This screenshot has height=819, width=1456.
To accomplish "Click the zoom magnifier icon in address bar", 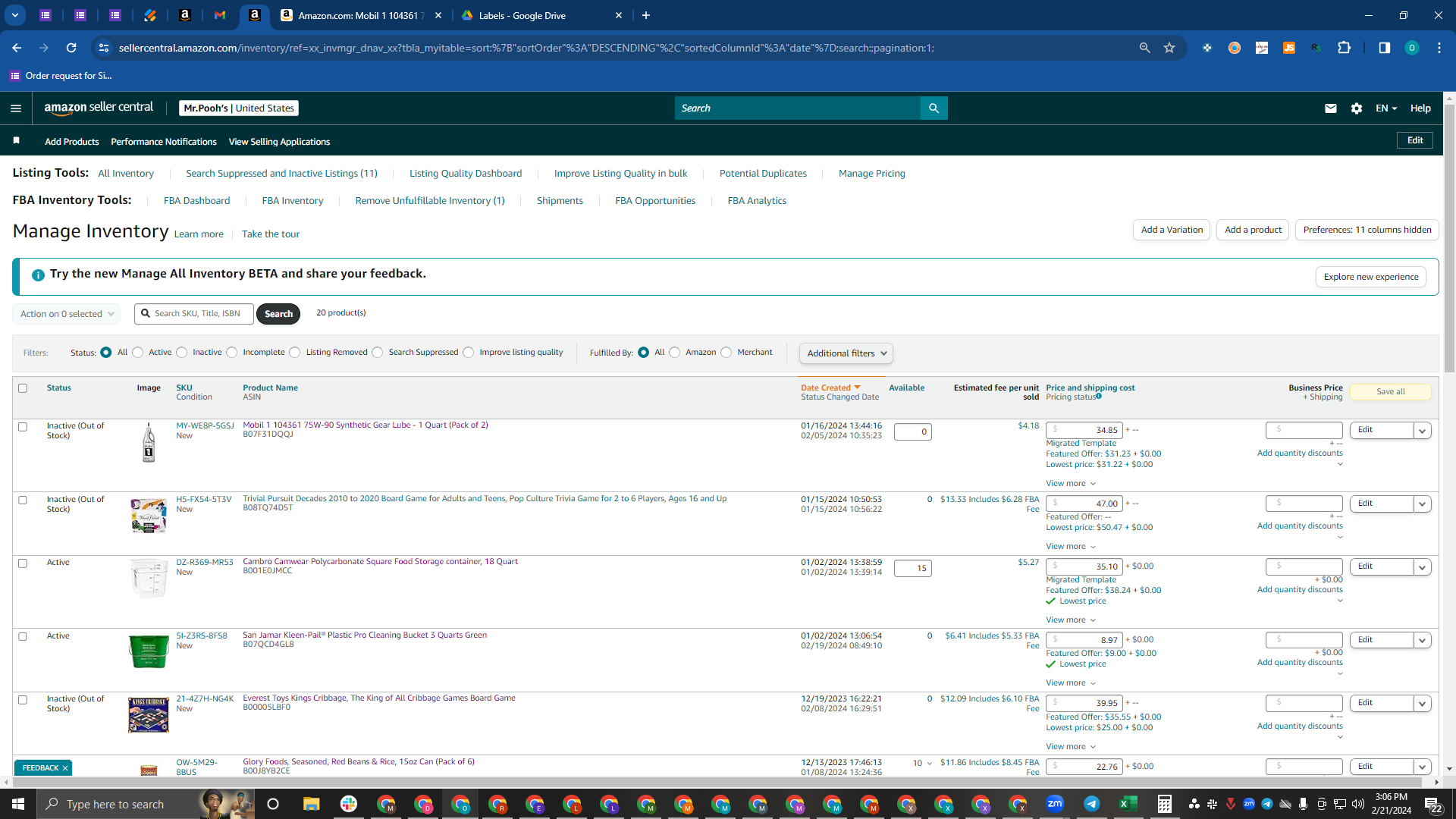I will [1144, 48].
